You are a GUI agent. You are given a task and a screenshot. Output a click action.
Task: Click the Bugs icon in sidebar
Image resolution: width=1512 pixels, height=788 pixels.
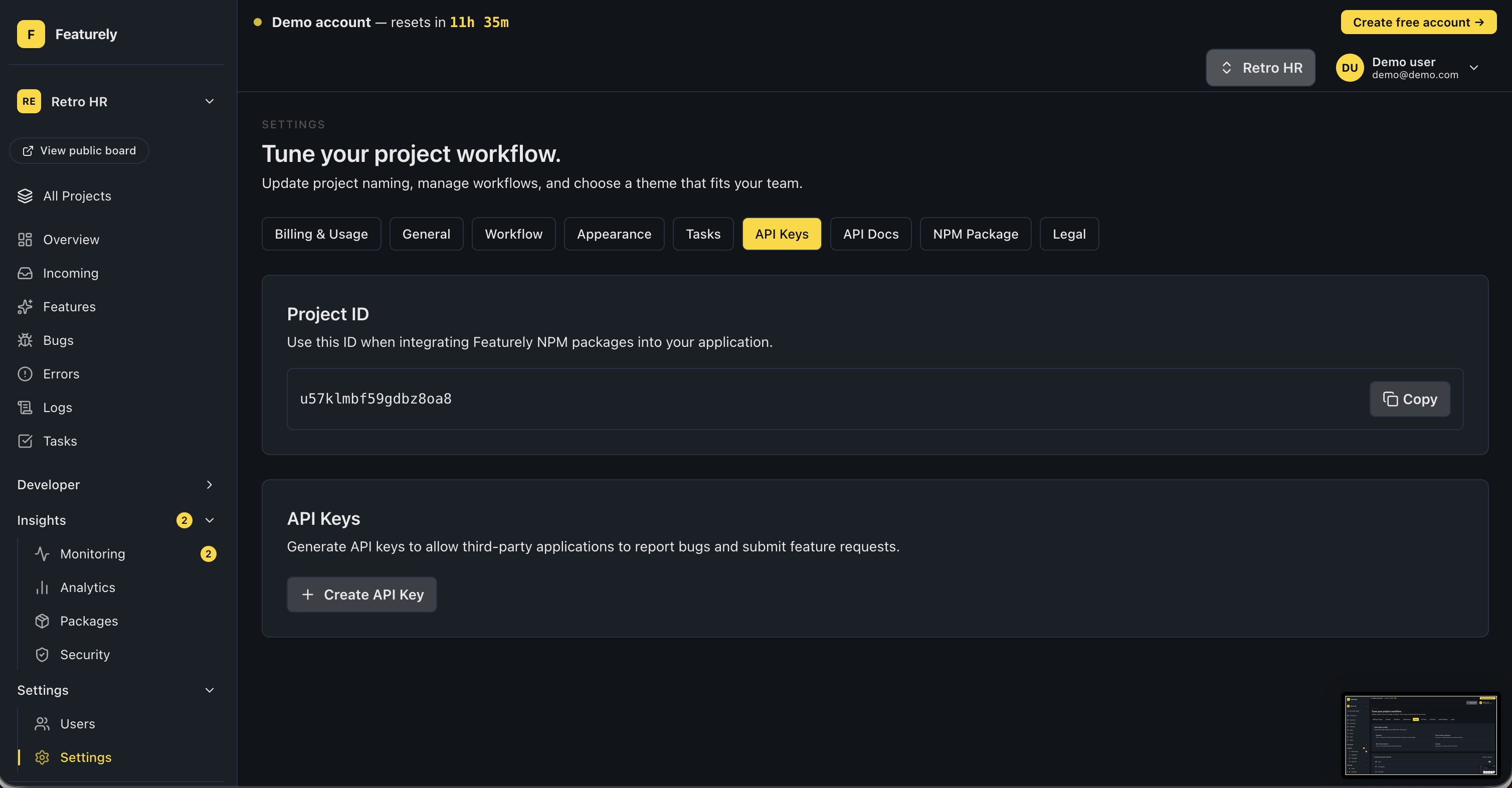25,340
